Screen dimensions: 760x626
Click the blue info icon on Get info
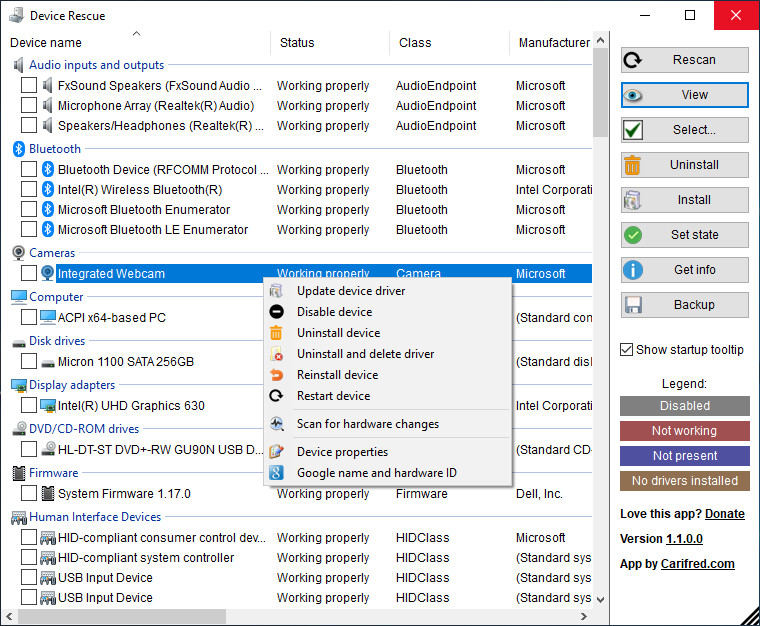pos(633,270)
